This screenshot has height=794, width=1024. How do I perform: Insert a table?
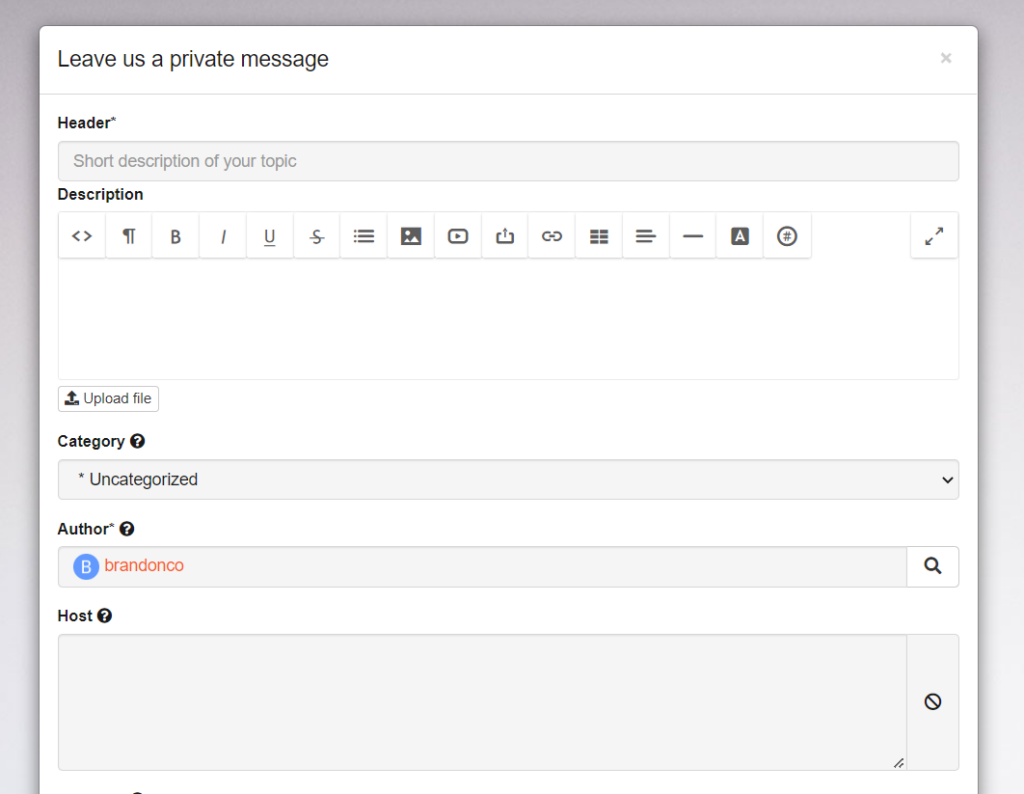pyautogui.click(x=599, y=236)
